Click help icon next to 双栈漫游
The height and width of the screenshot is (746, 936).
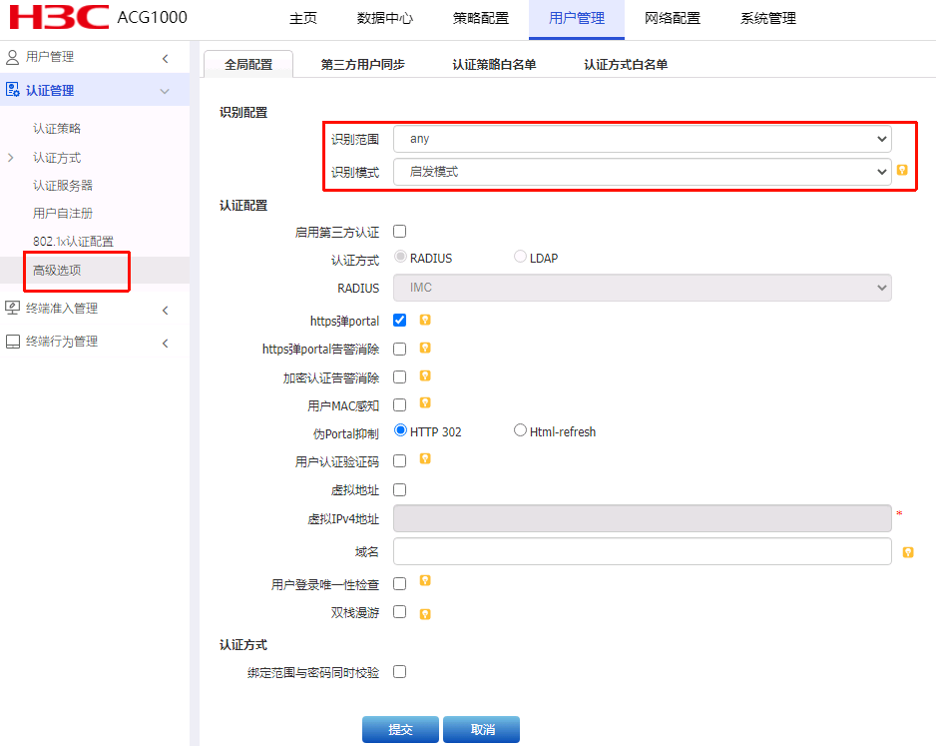click(x=425, y=613)
